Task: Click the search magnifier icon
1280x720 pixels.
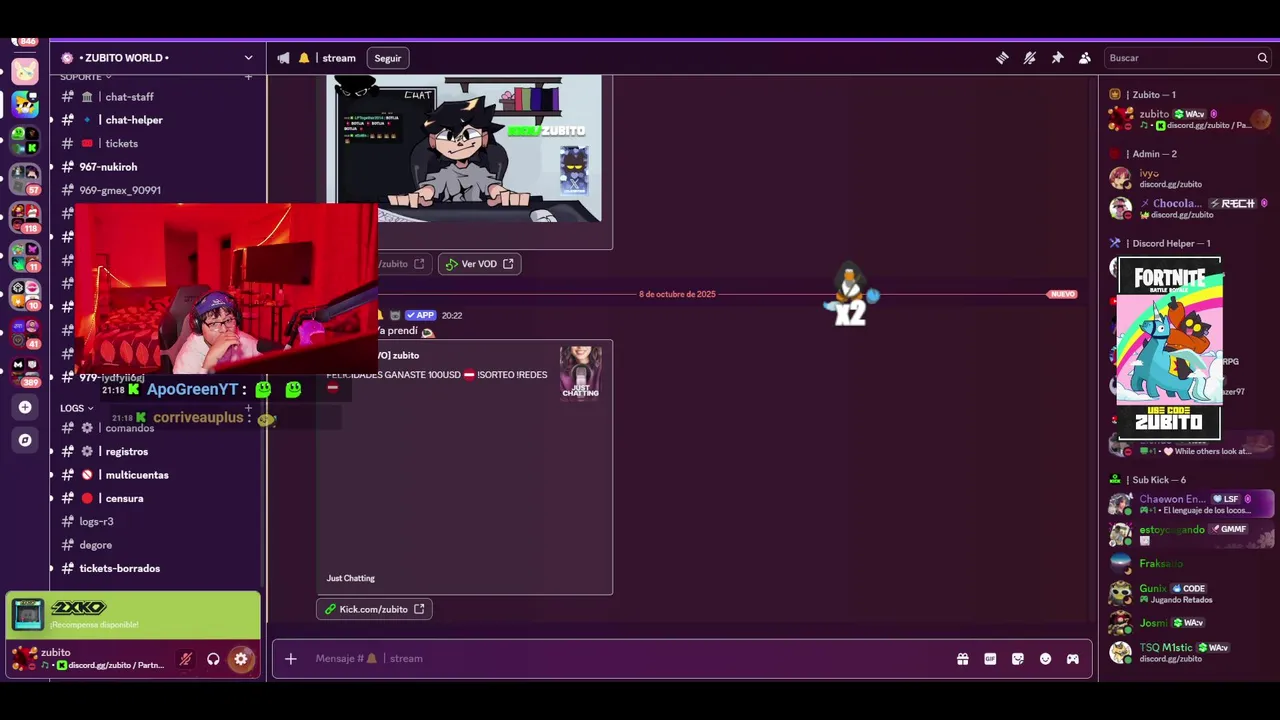Action: pos(1262,58)
